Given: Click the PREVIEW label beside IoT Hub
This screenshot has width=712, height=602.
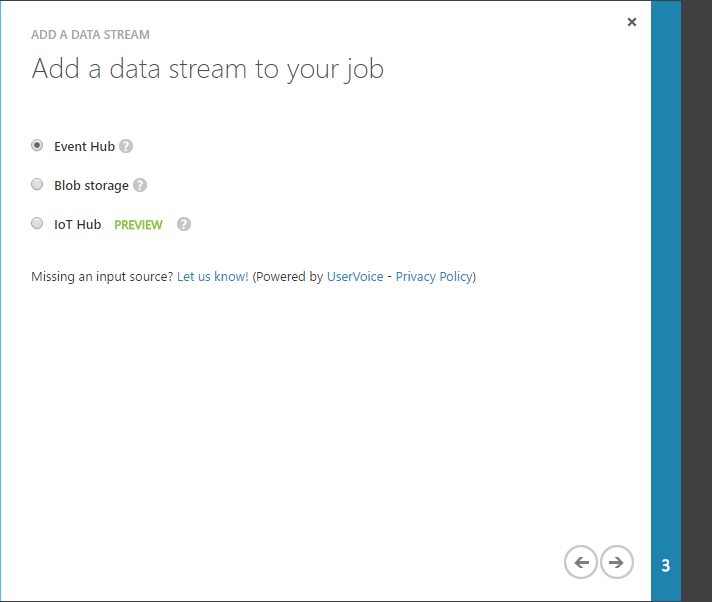Looking at the screenshot, I should click(x=138, y=225).
